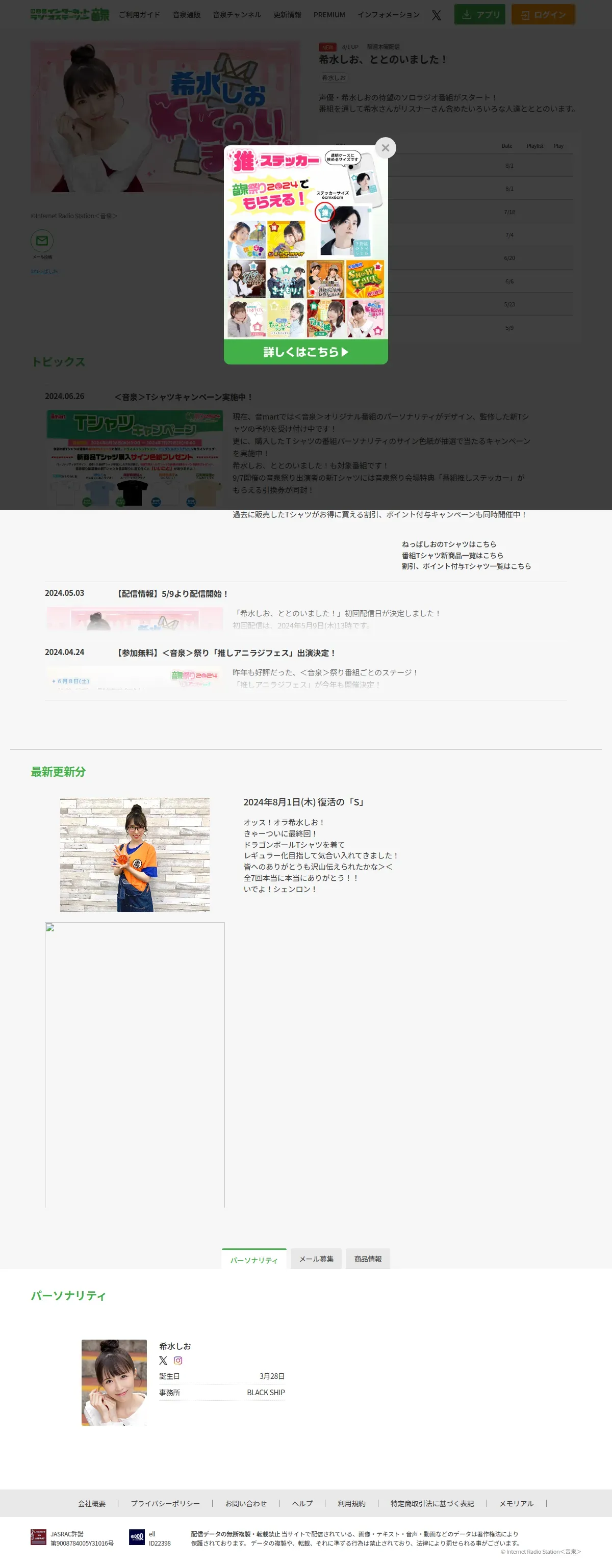Screen dimensions: 612x1568
Task: Click the 会社概要 footer link
Action: (x=91, y=1503)
